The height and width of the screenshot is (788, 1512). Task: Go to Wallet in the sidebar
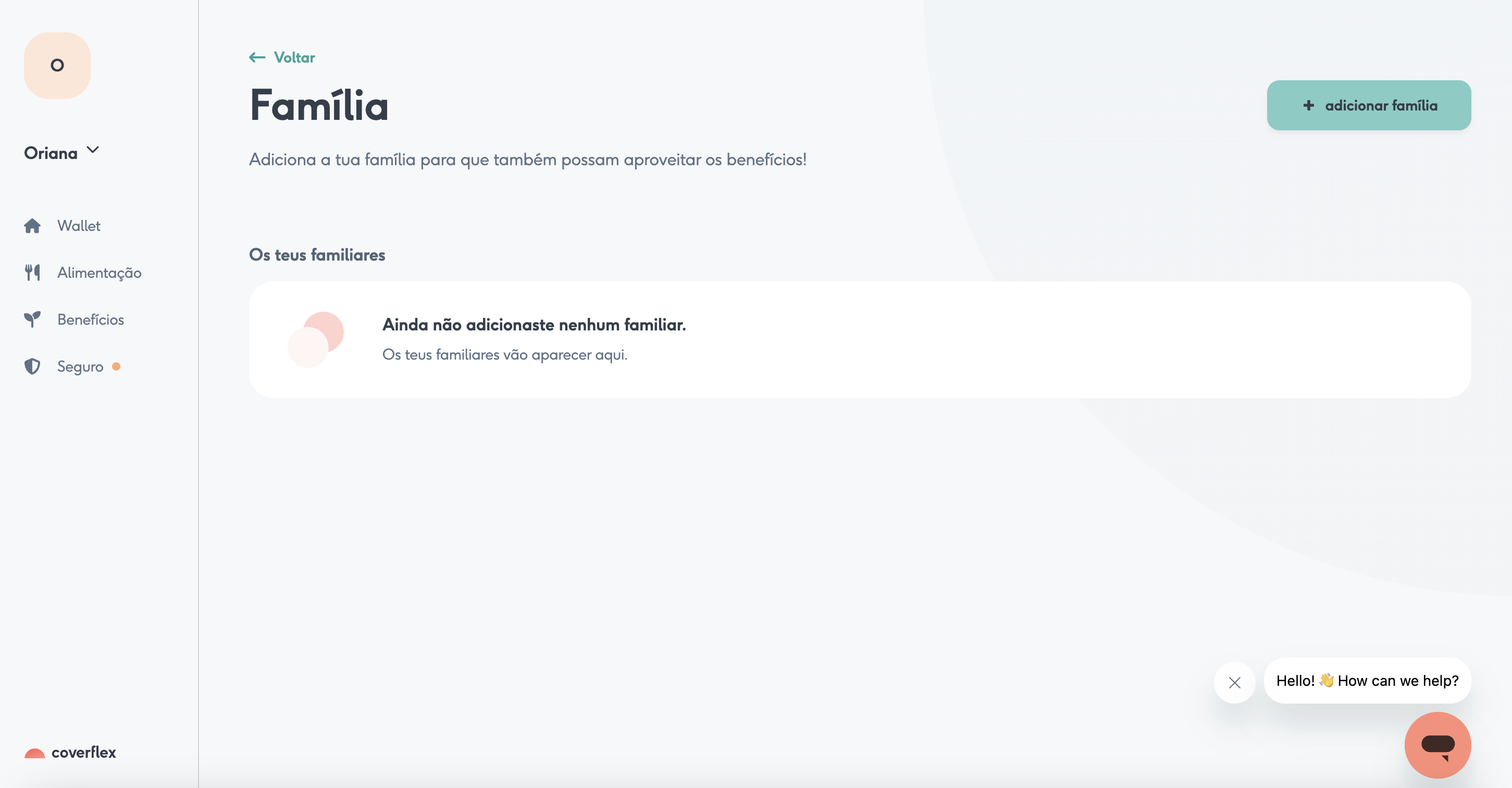tap(79, 226)
